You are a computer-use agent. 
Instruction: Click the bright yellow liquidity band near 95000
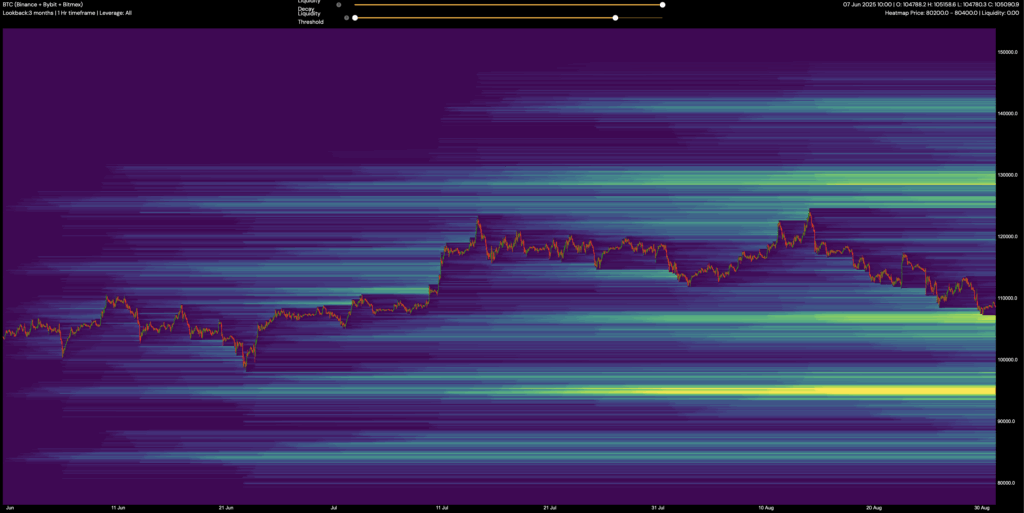pyautogui.click(x=816, y=391)
